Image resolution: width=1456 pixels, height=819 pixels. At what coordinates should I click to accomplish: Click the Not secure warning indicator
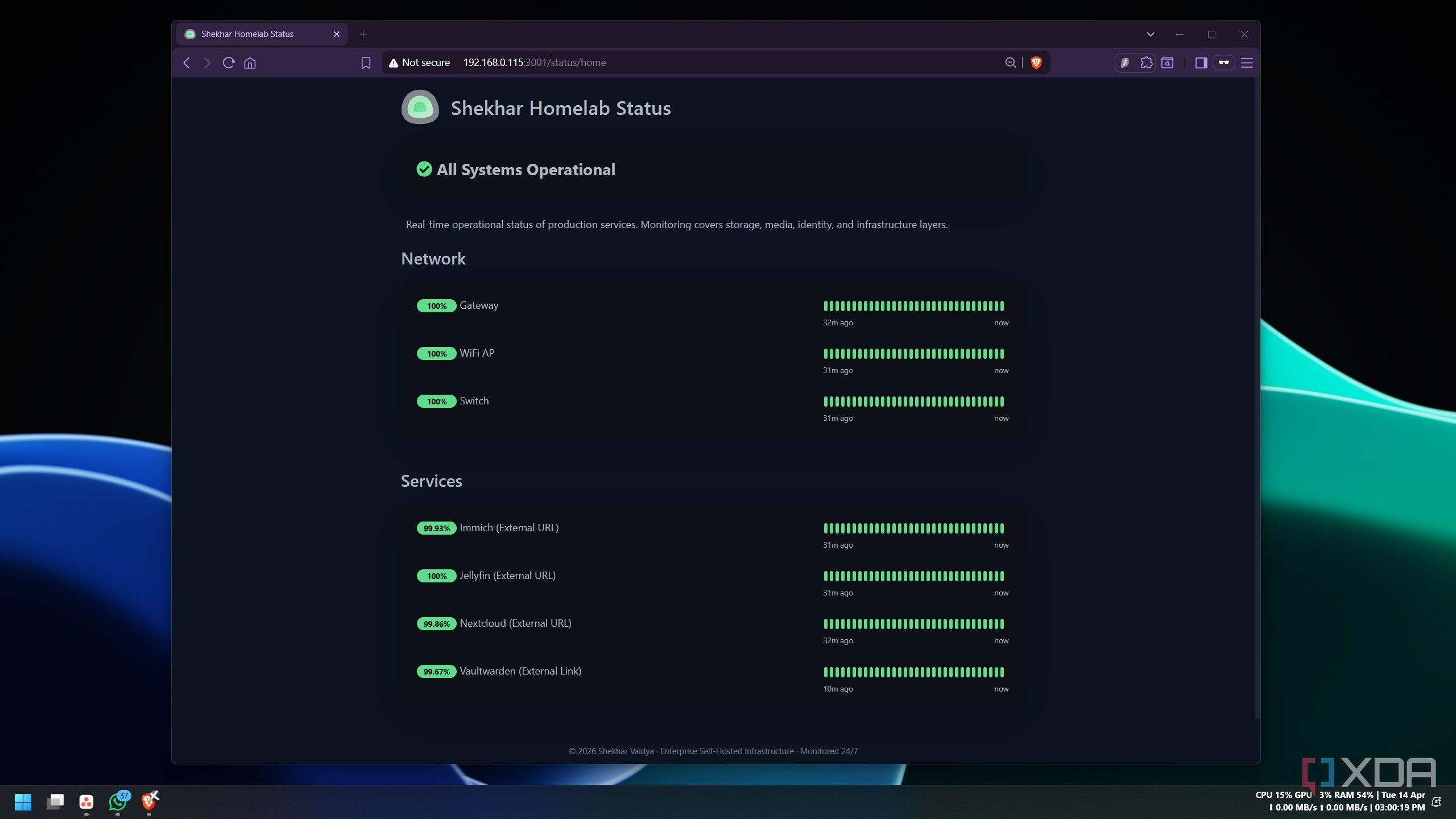[419, 63]
